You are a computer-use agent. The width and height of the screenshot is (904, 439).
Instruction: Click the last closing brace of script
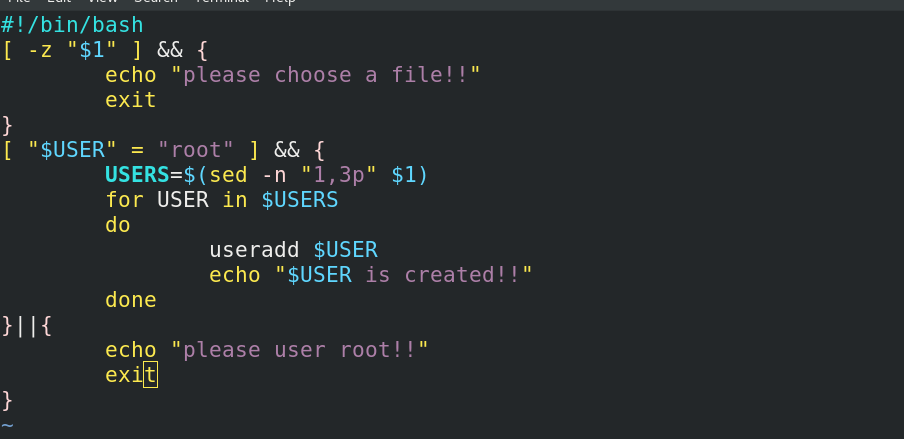click(x=7, y=400)
